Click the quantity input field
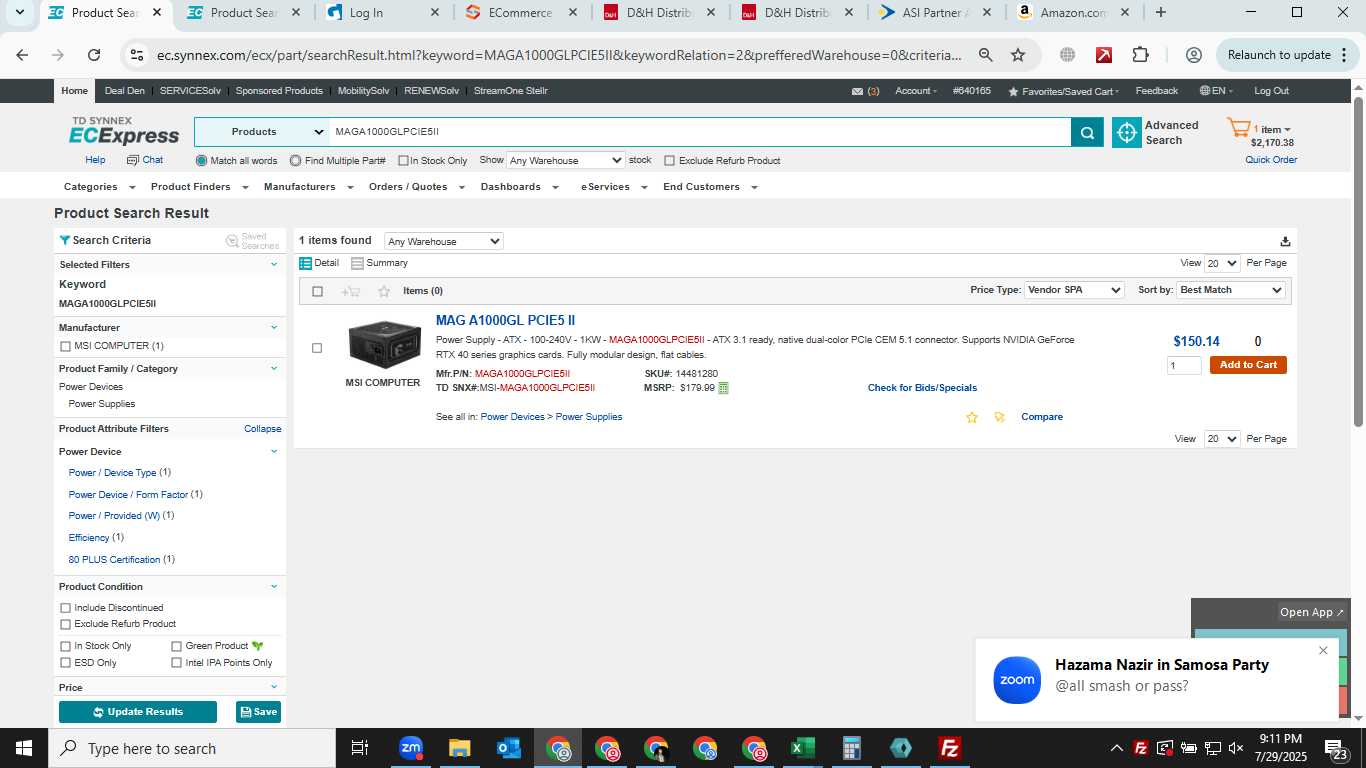Screen dimensions: 1366x768 [x=1184, y=366]
